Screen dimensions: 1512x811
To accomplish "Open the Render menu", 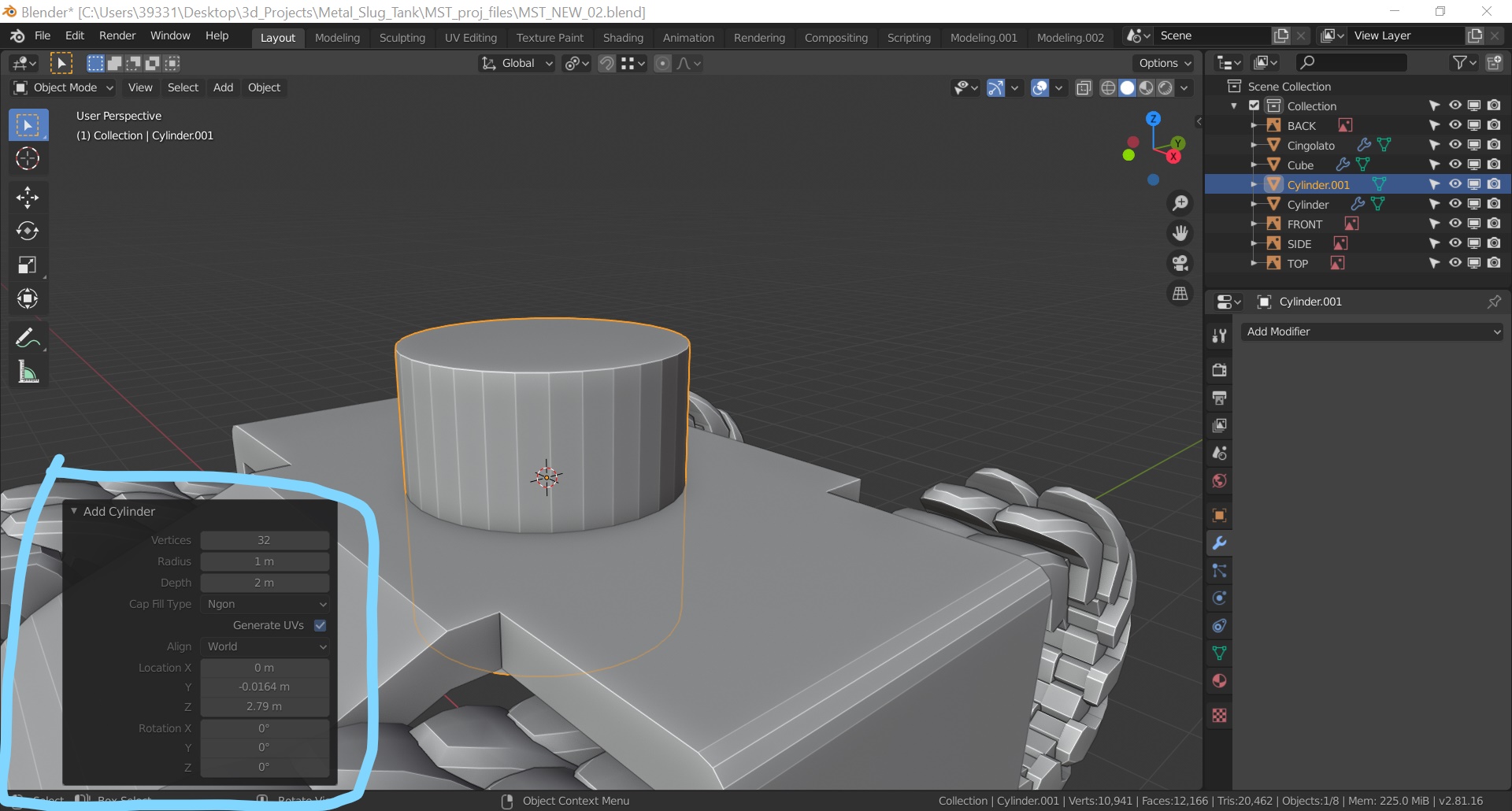I will [117, 35].
